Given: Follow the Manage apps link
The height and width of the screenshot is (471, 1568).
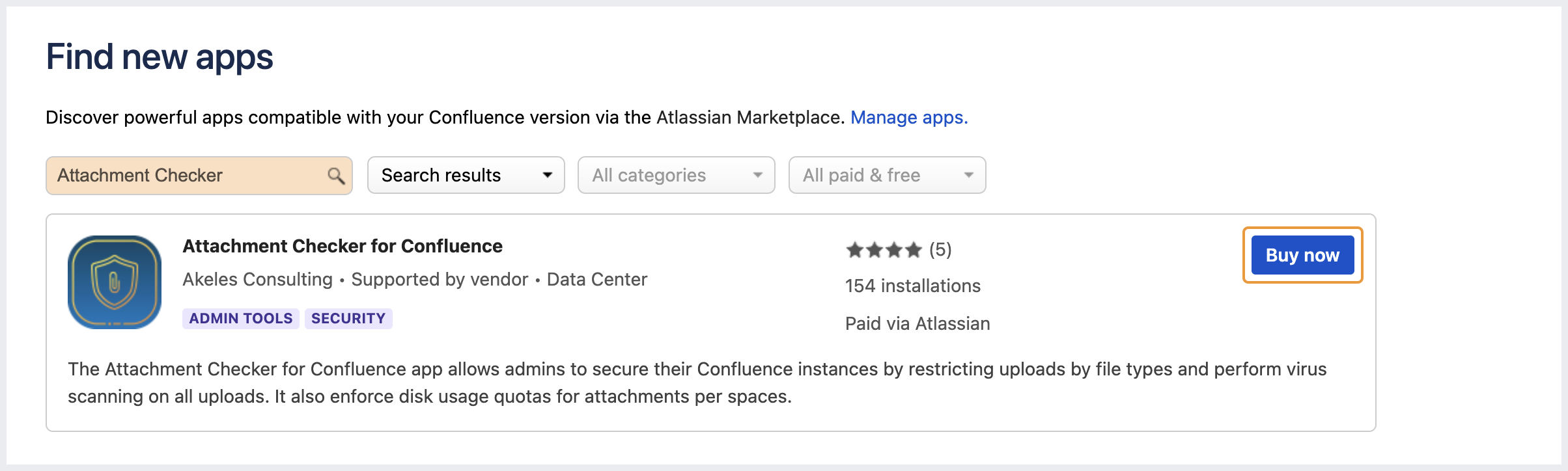Looking at the screenshot, I should point(909,118).
